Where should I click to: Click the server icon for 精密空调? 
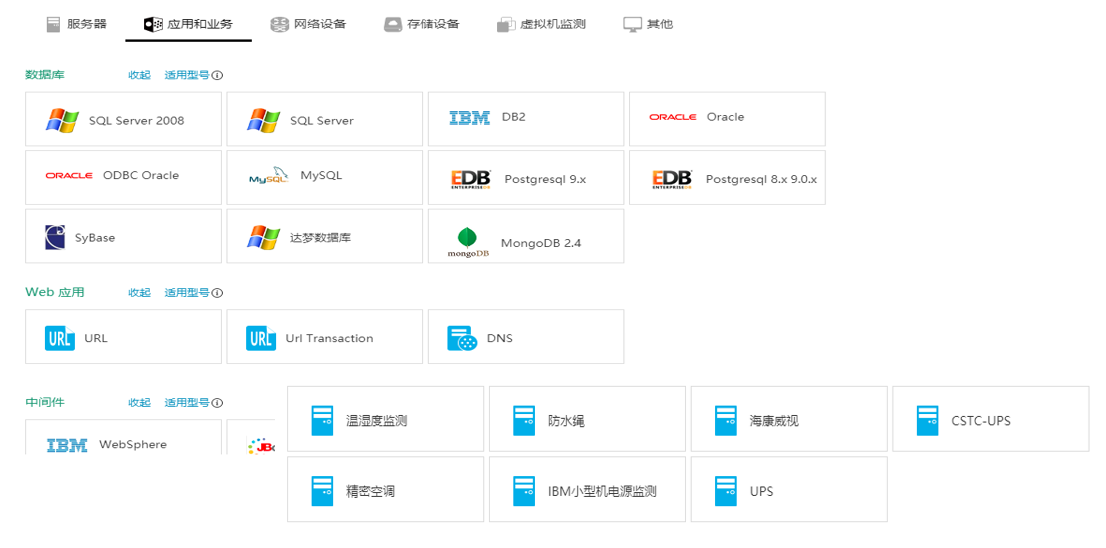pos(322,491)
